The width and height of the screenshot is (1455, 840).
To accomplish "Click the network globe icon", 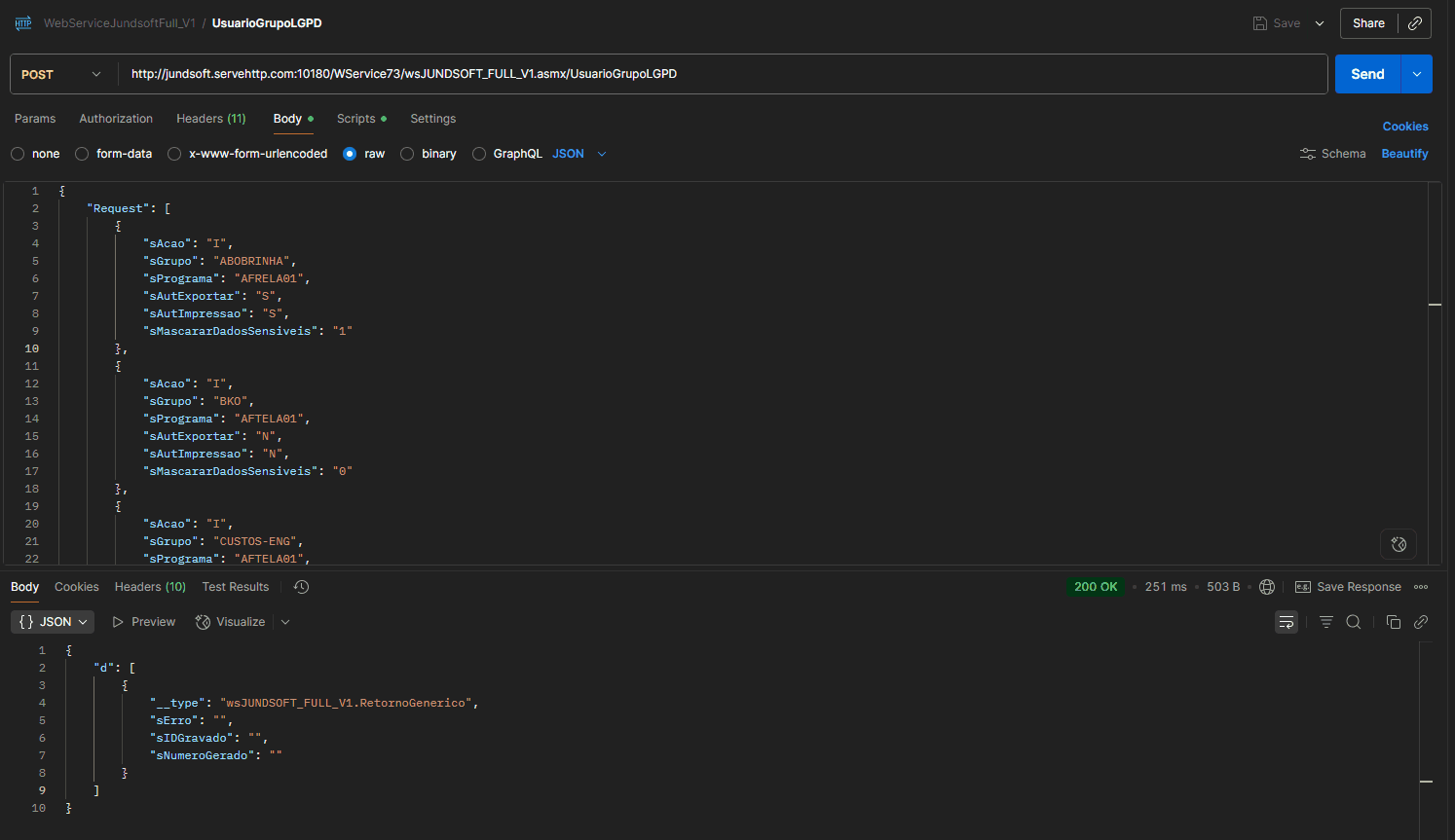I will tap(1267, 587).
